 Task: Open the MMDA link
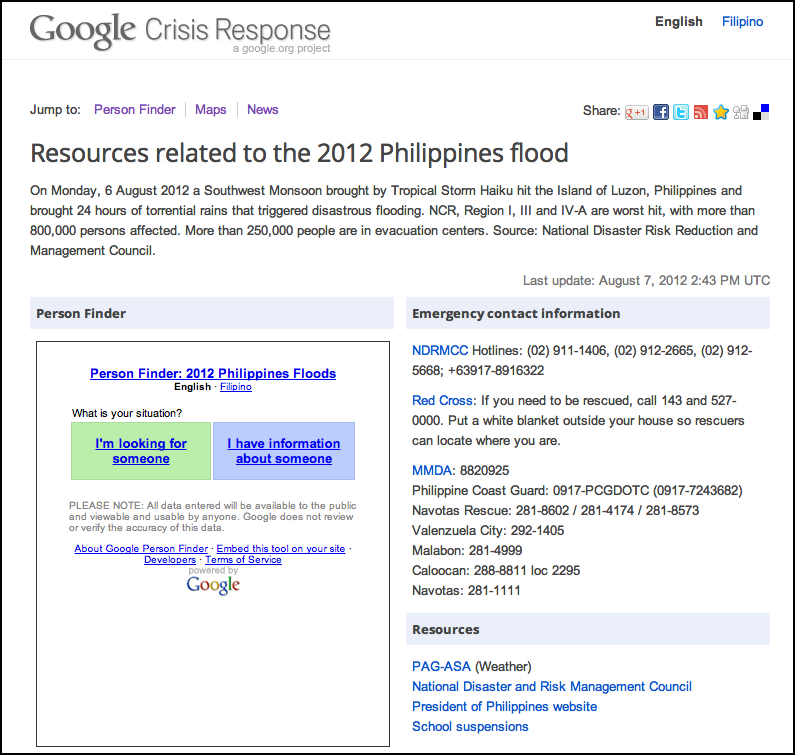click(432, 471)
